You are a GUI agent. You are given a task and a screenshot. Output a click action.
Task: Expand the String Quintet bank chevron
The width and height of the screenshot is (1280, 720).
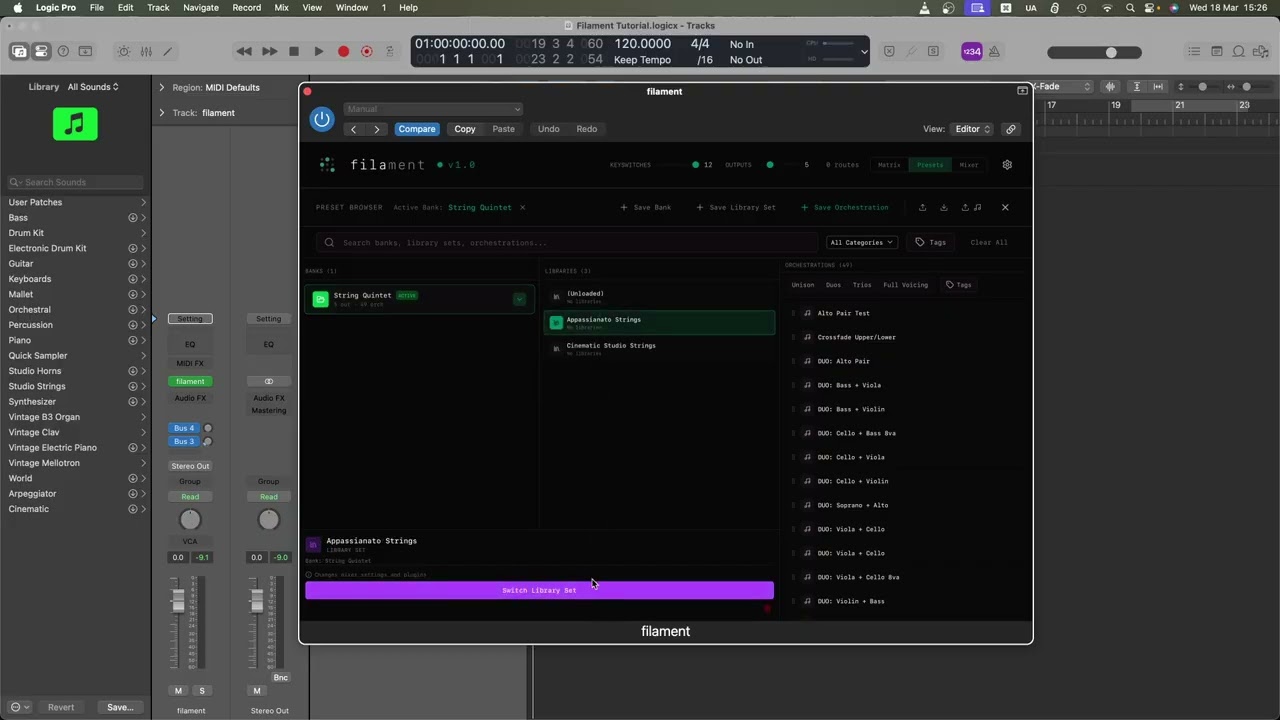(x=519, y=299)
